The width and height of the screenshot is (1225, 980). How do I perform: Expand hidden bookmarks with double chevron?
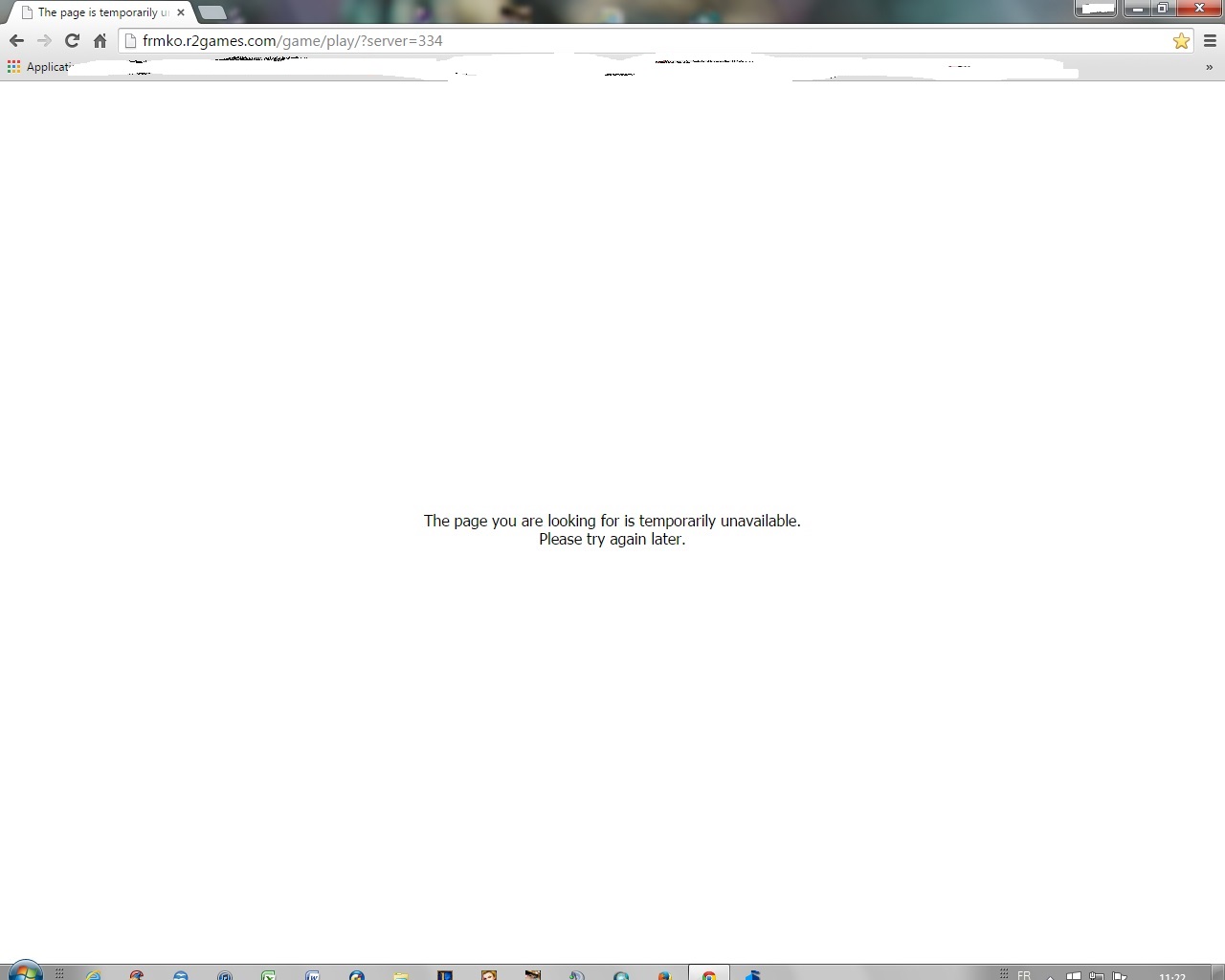(1209, 67)
